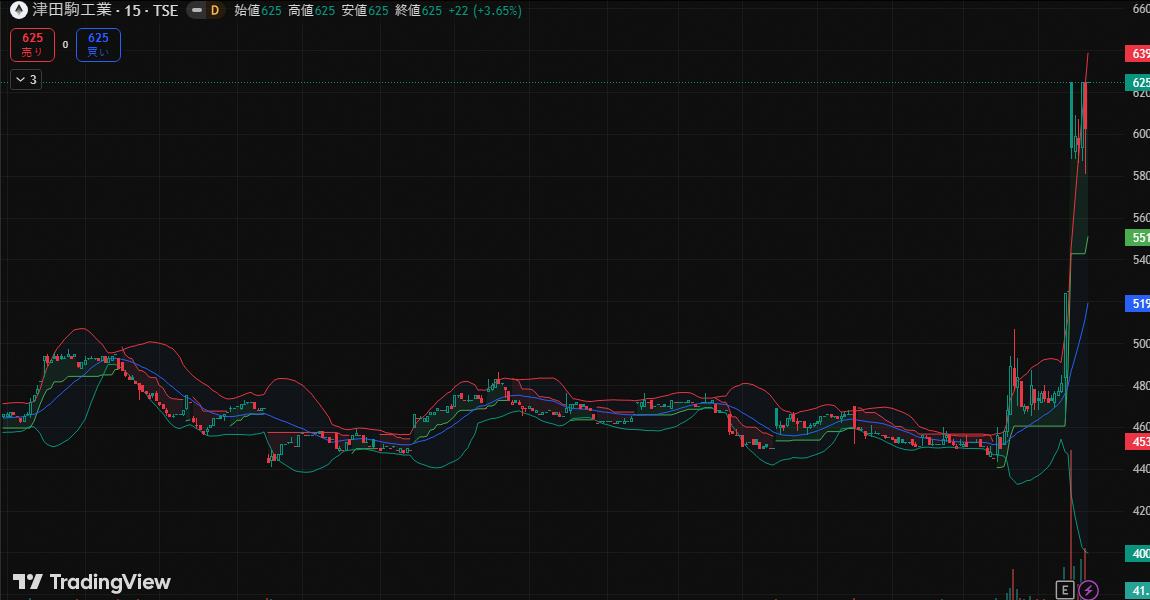Click the red 453 price label on scale
This screenshot has height=600, width=1150.
pos(1138,442)
